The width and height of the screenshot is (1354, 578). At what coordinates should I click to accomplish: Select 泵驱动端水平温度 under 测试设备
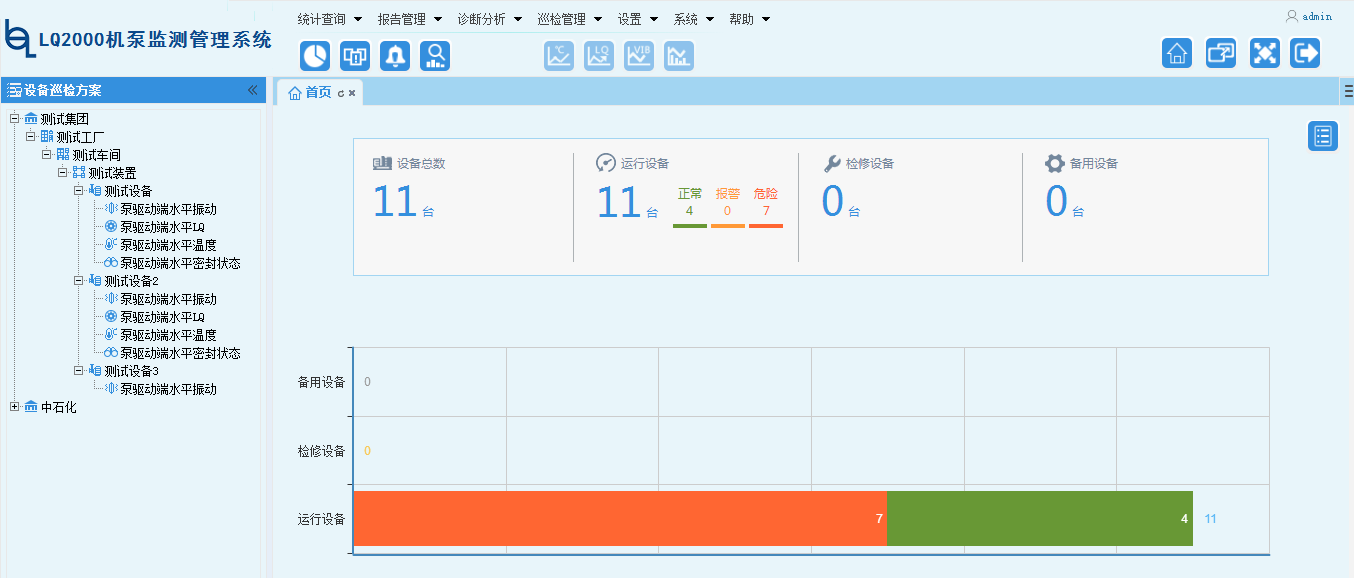tap(168, 245)
